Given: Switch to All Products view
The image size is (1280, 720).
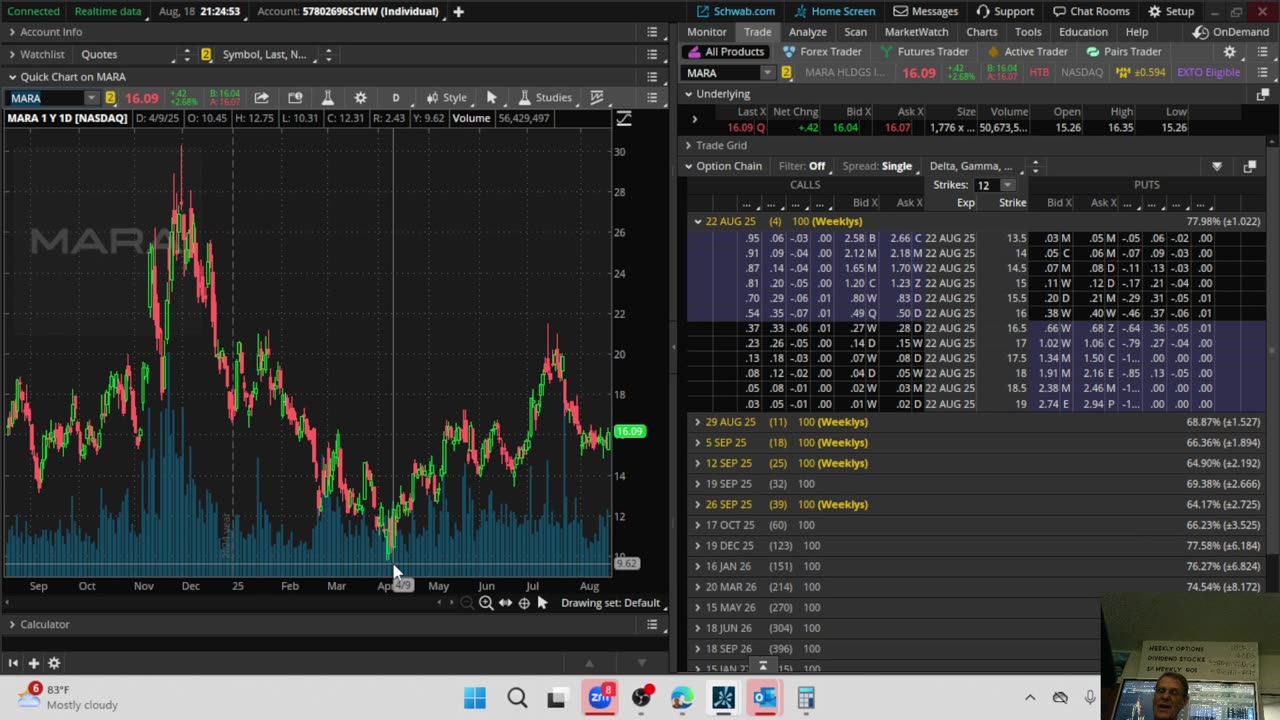Looking at the screenshot, I should tap(725, 52).
